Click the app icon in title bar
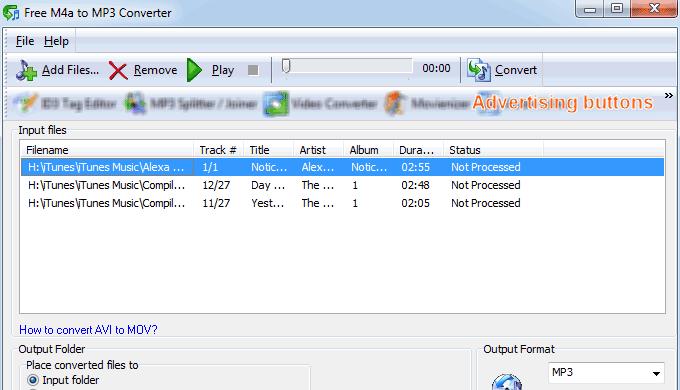 (11, 13)
